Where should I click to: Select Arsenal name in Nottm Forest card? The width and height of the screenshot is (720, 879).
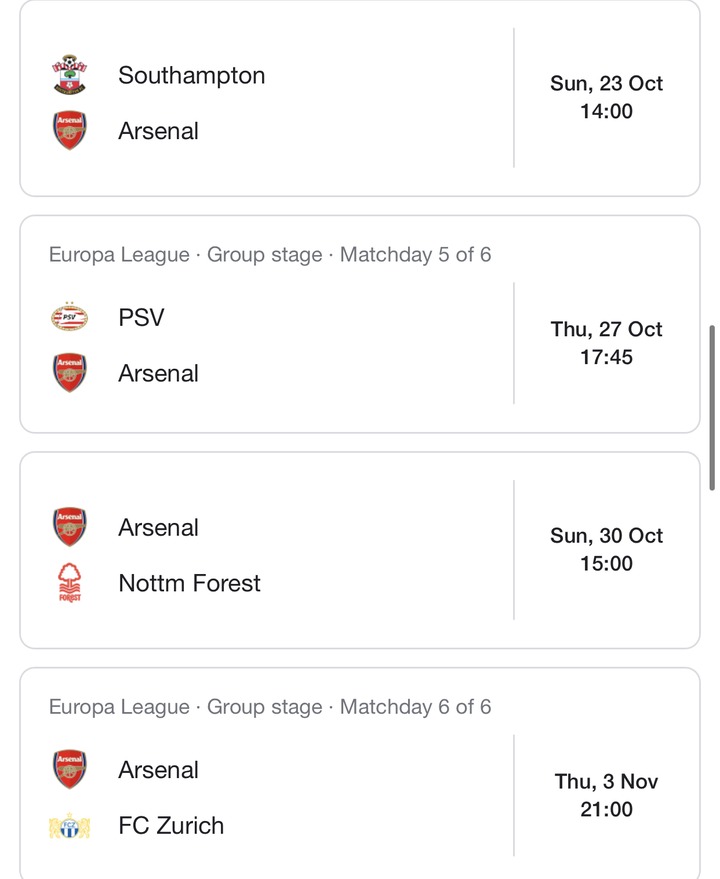coord(158,528)
